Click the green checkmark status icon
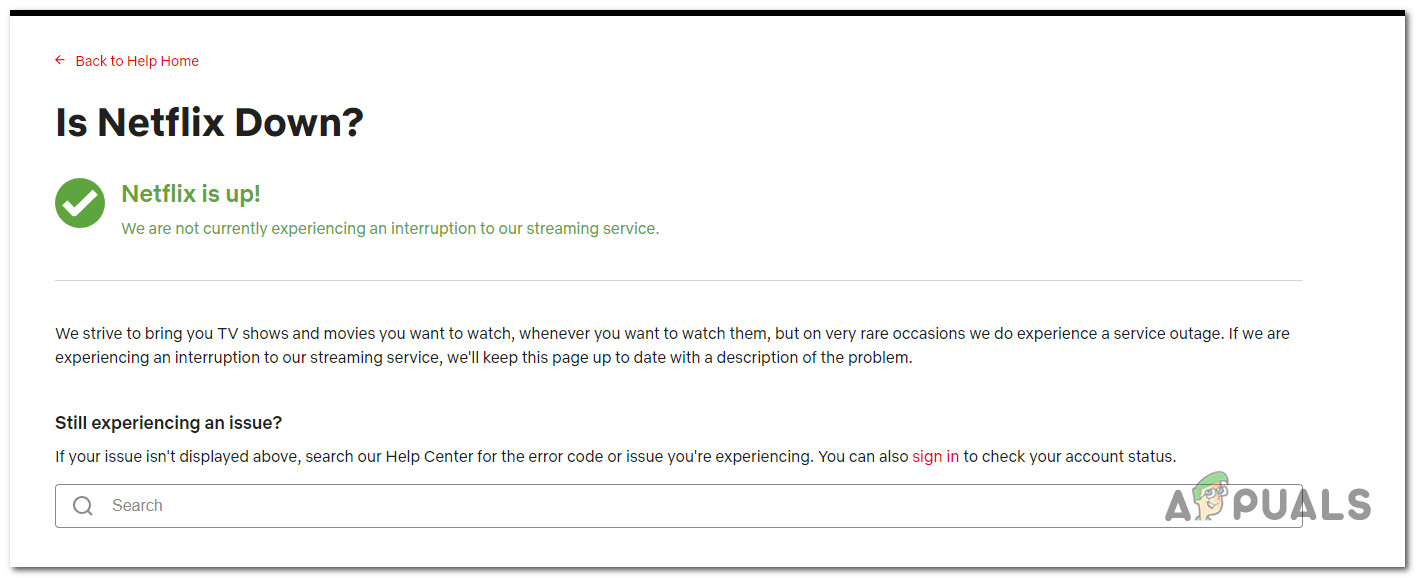 click(79, 202)
